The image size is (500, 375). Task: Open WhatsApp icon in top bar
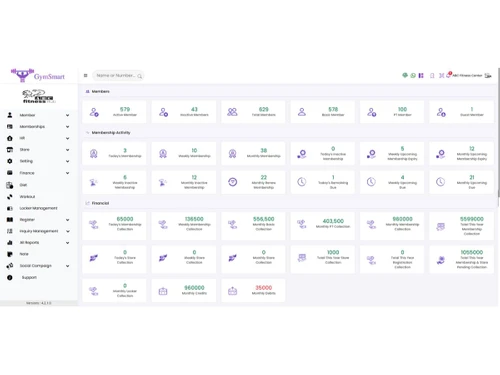(413, 76)
